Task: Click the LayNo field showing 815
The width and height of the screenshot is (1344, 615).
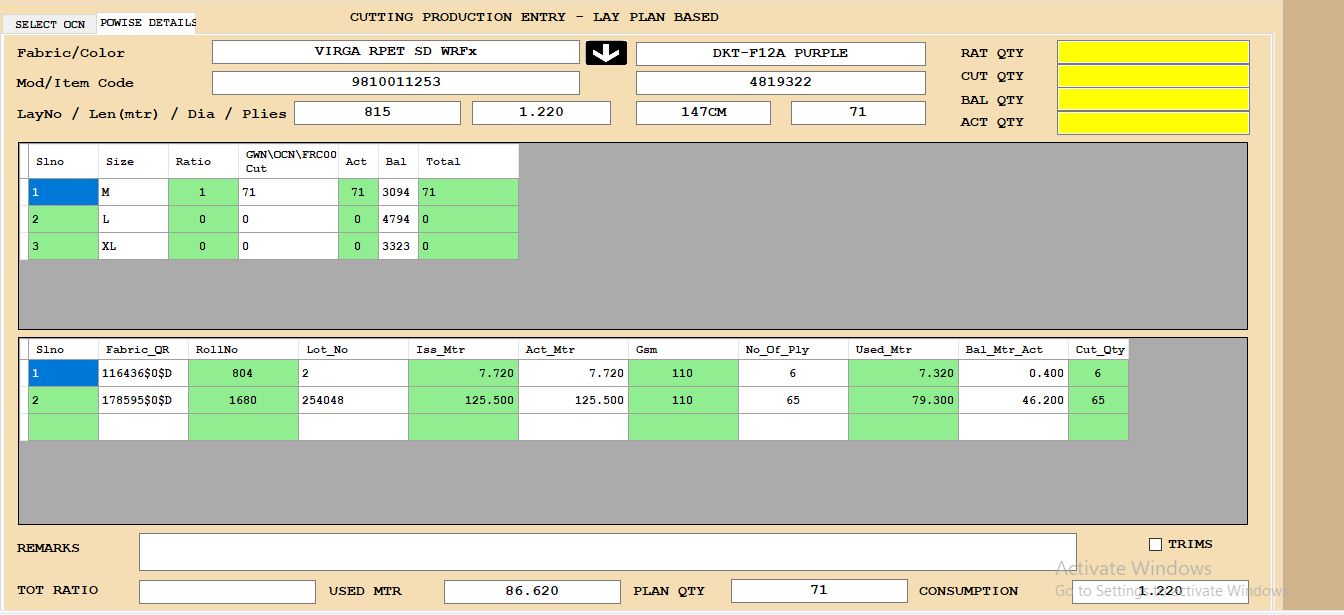Action: [377, 113]
